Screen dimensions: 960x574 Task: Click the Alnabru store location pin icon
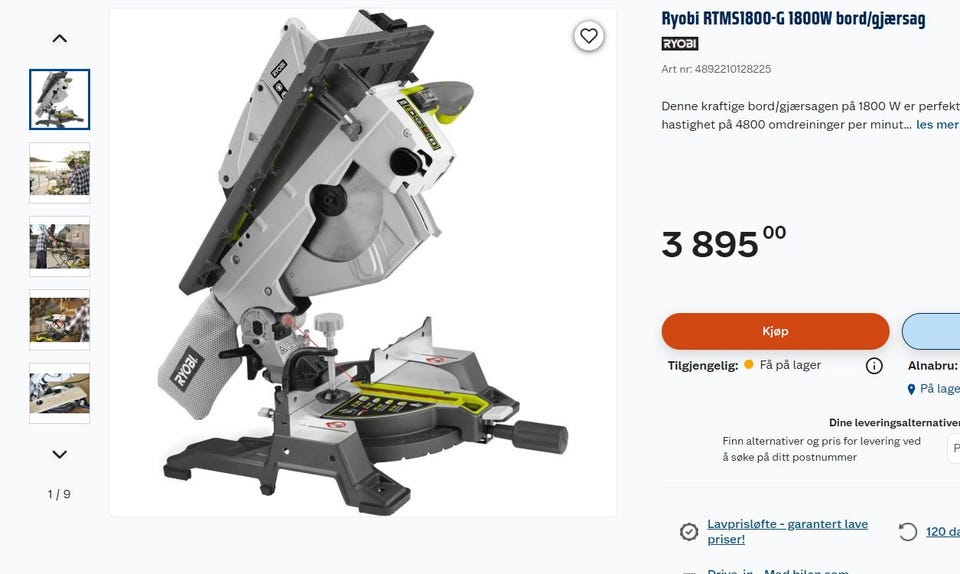coord(911,389)
